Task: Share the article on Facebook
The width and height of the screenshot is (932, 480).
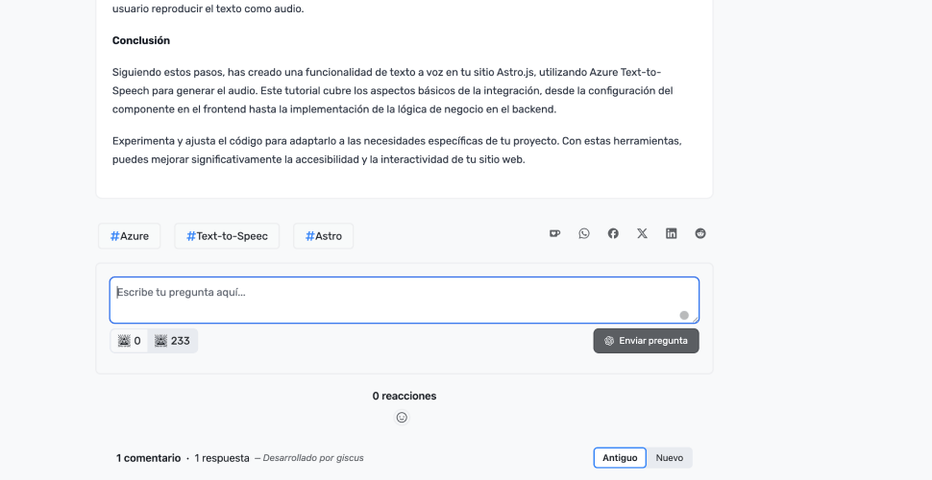Action: click(x=613, y=234)
